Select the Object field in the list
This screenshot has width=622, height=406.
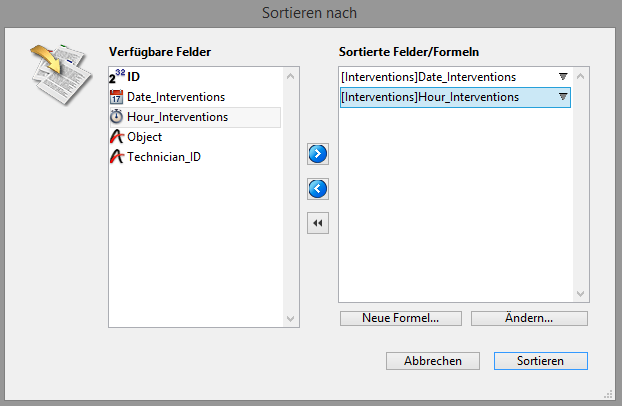pos(145,137)
